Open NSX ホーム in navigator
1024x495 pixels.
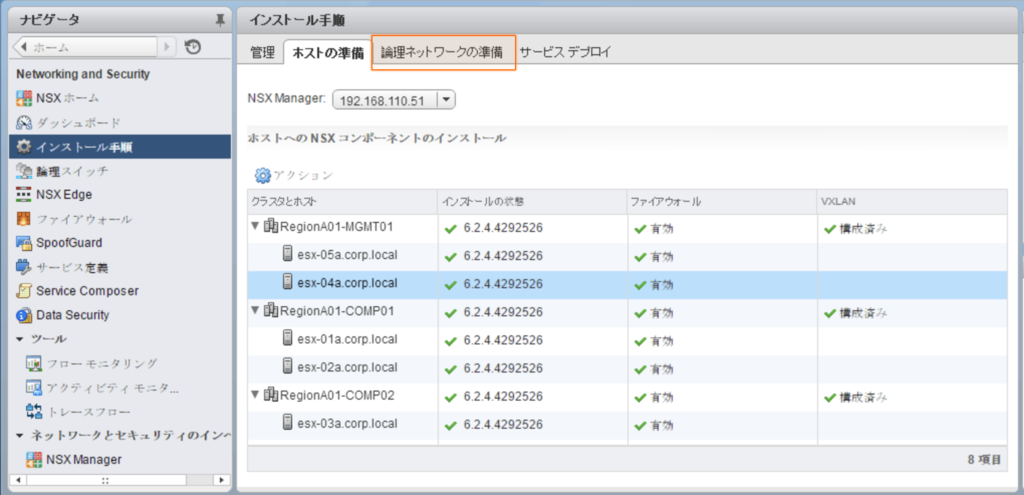coord(68,99)
